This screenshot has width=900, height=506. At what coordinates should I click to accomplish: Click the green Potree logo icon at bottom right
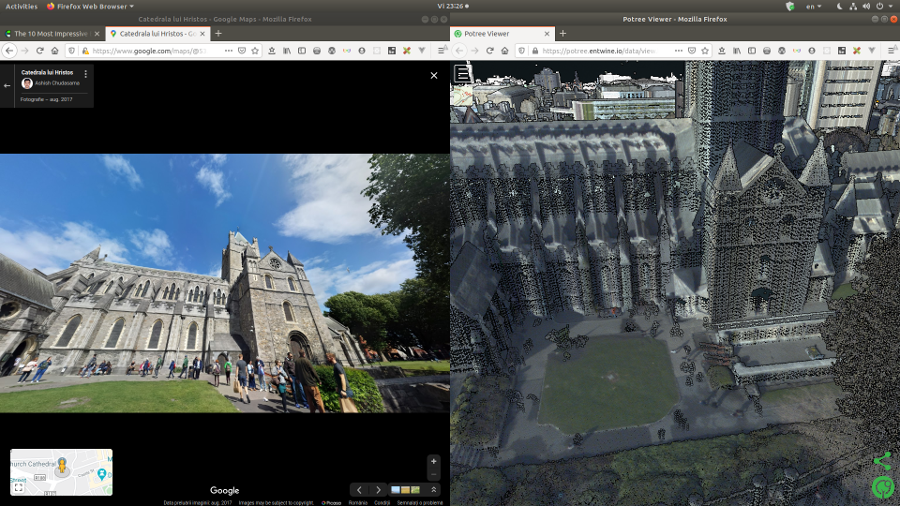point(883,488)
